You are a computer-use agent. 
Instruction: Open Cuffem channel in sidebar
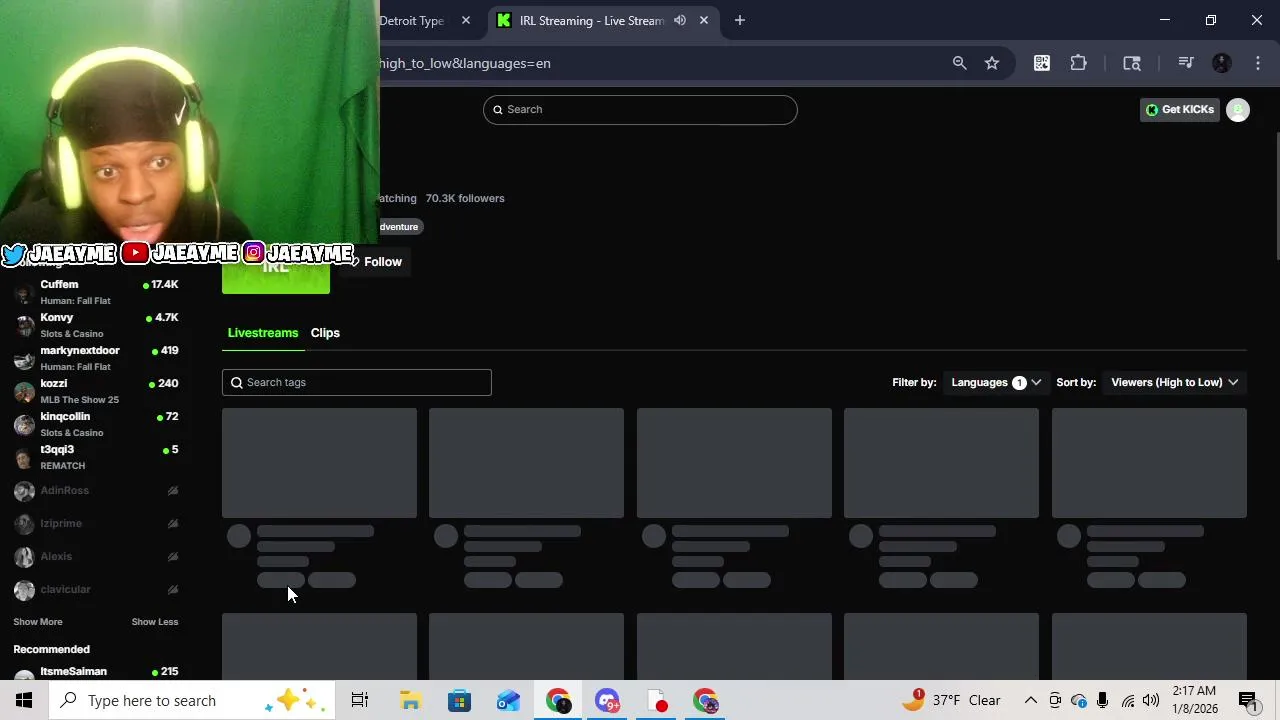(96, 292)
